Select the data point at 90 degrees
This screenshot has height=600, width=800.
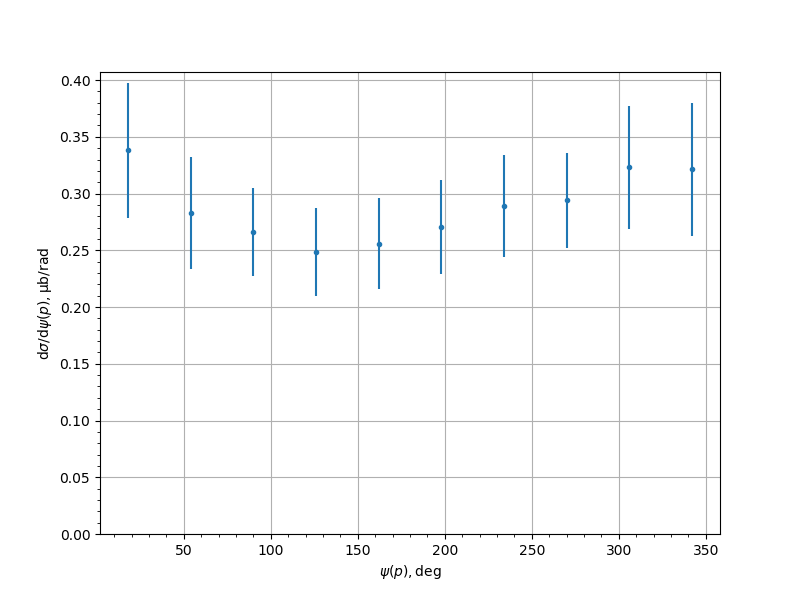(253, 232)
